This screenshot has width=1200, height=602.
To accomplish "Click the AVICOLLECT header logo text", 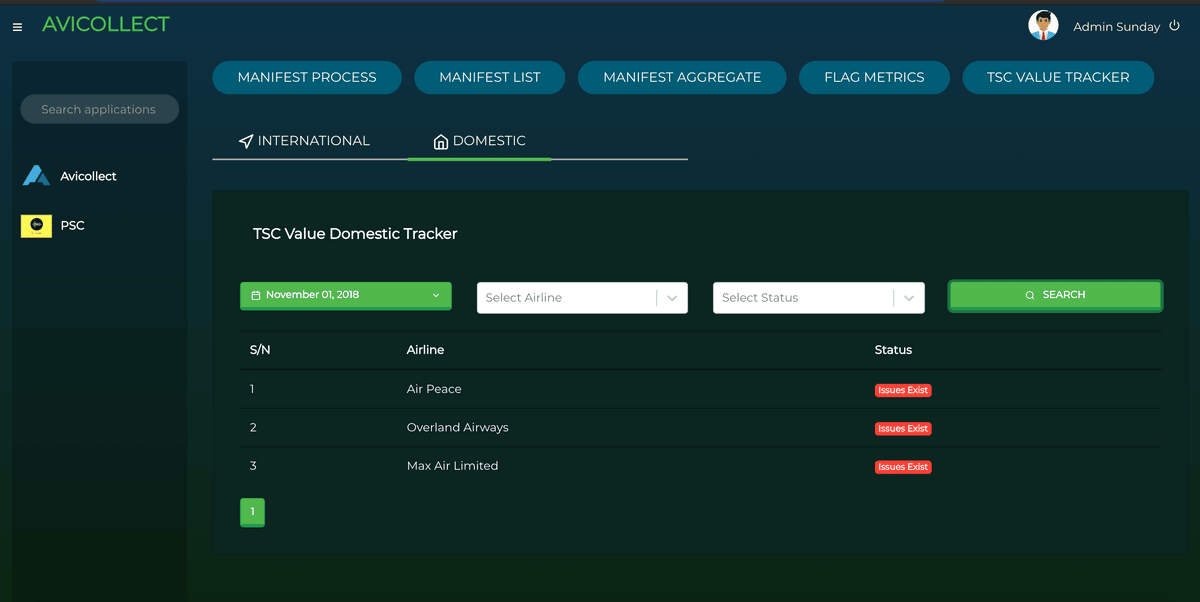I will (x=106, y=25).
